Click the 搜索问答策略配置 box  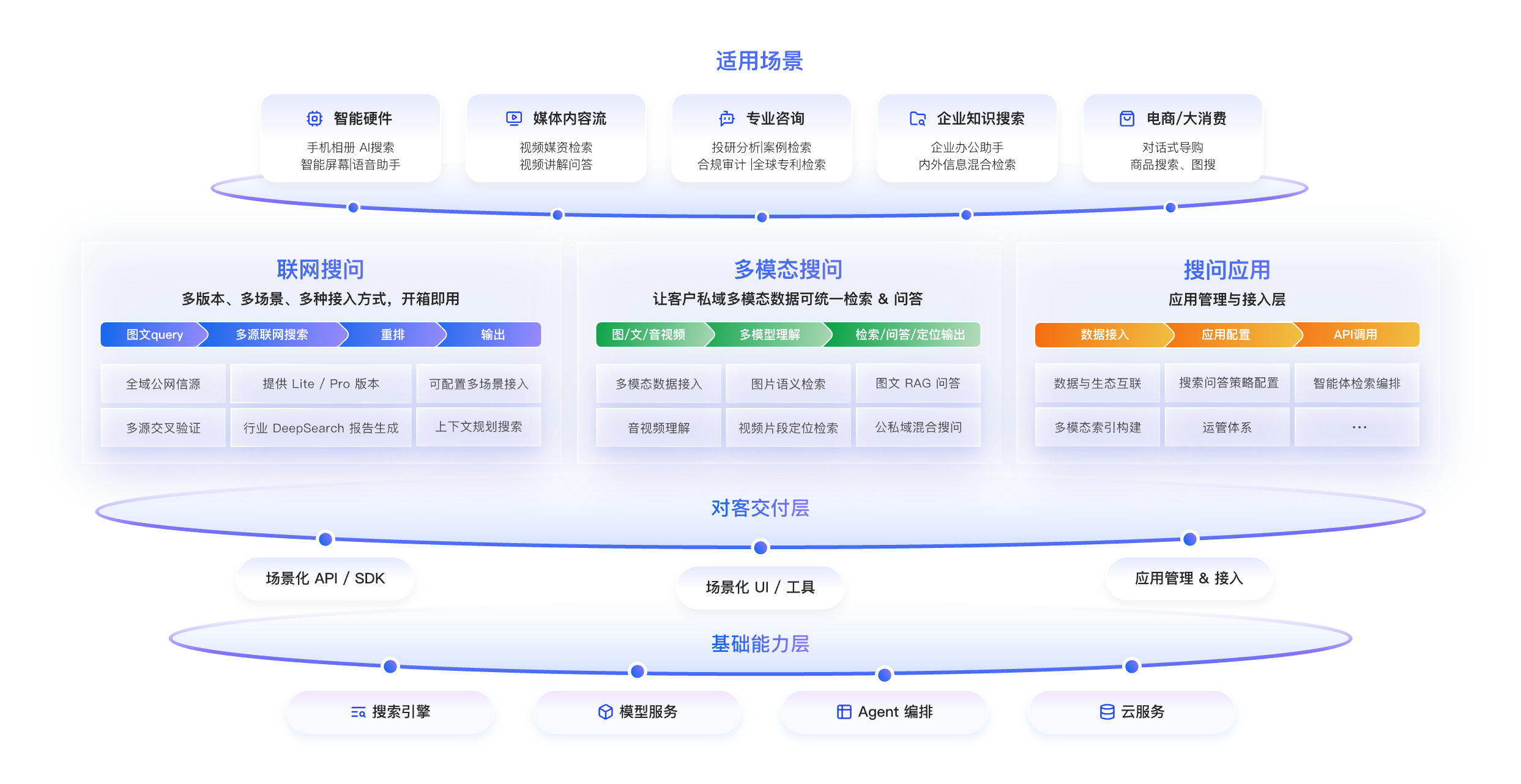point(1229,383)
